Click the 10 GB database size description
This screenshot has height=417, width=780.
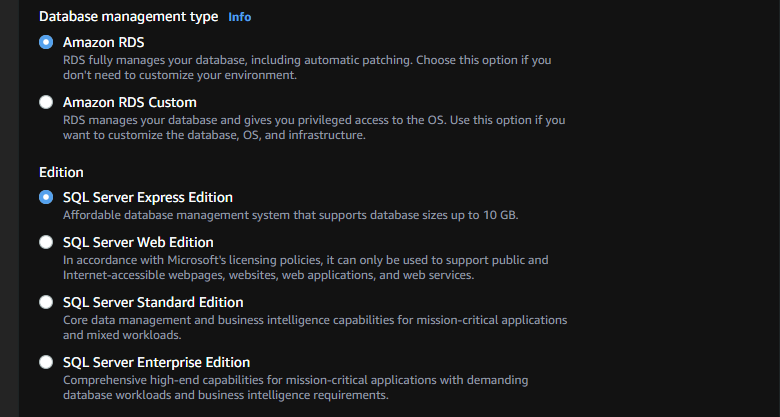pos(290,215)
